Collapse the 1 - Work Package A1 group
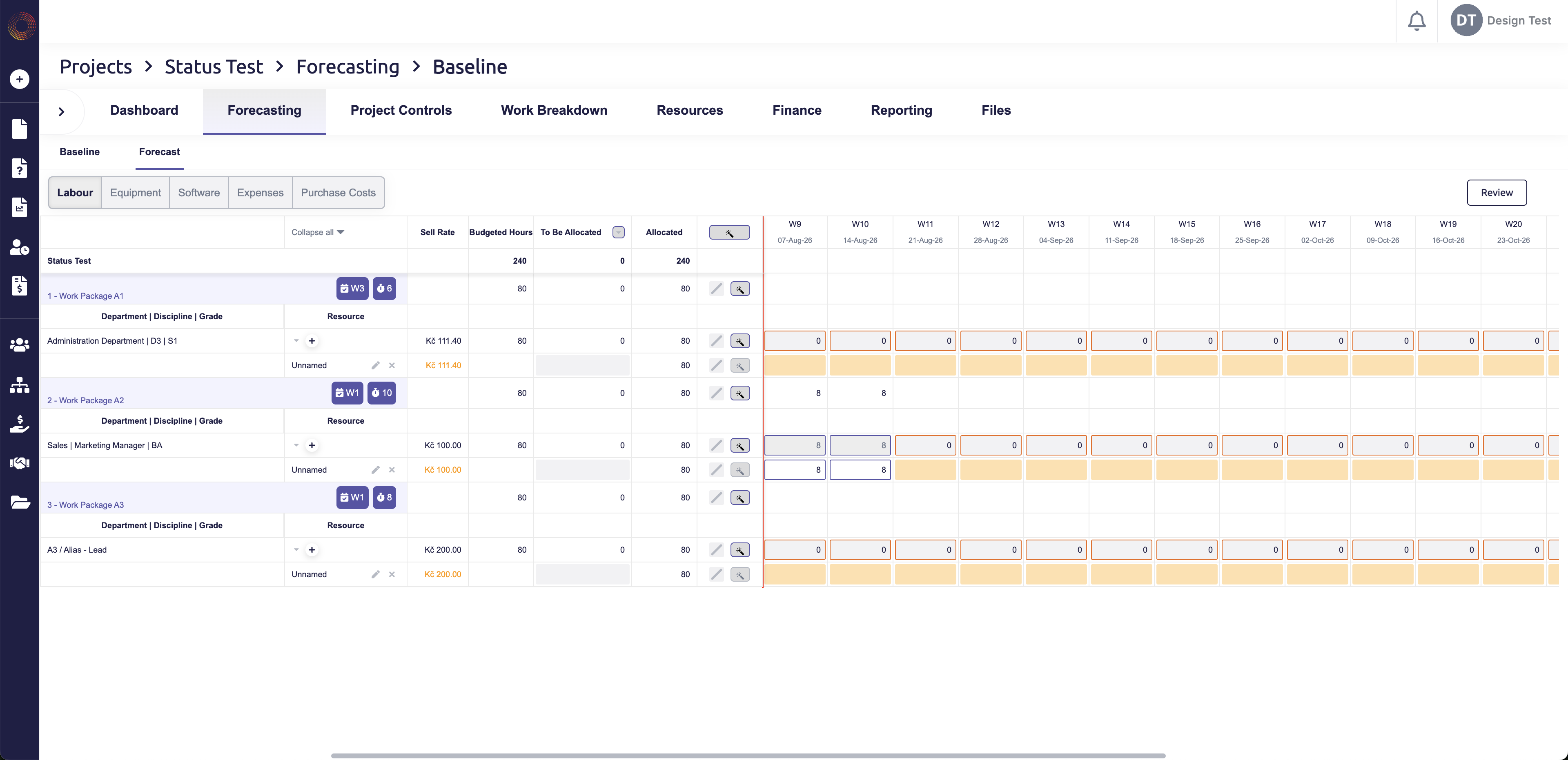This screenshot has width=1568, height=760. coord(85,296)
